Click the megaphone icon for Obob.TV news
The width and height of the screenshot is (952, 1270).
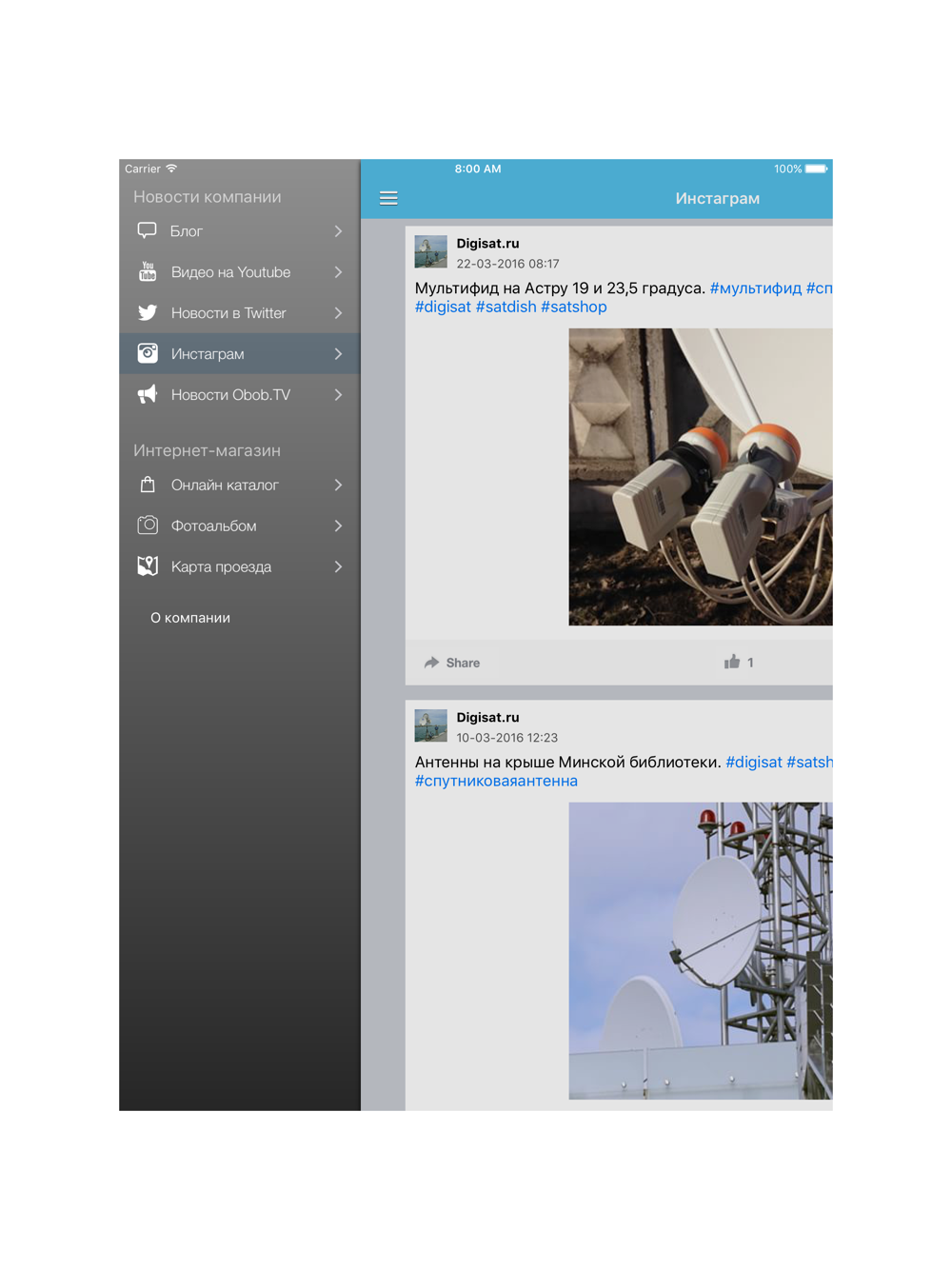click(x=148, y=394)
